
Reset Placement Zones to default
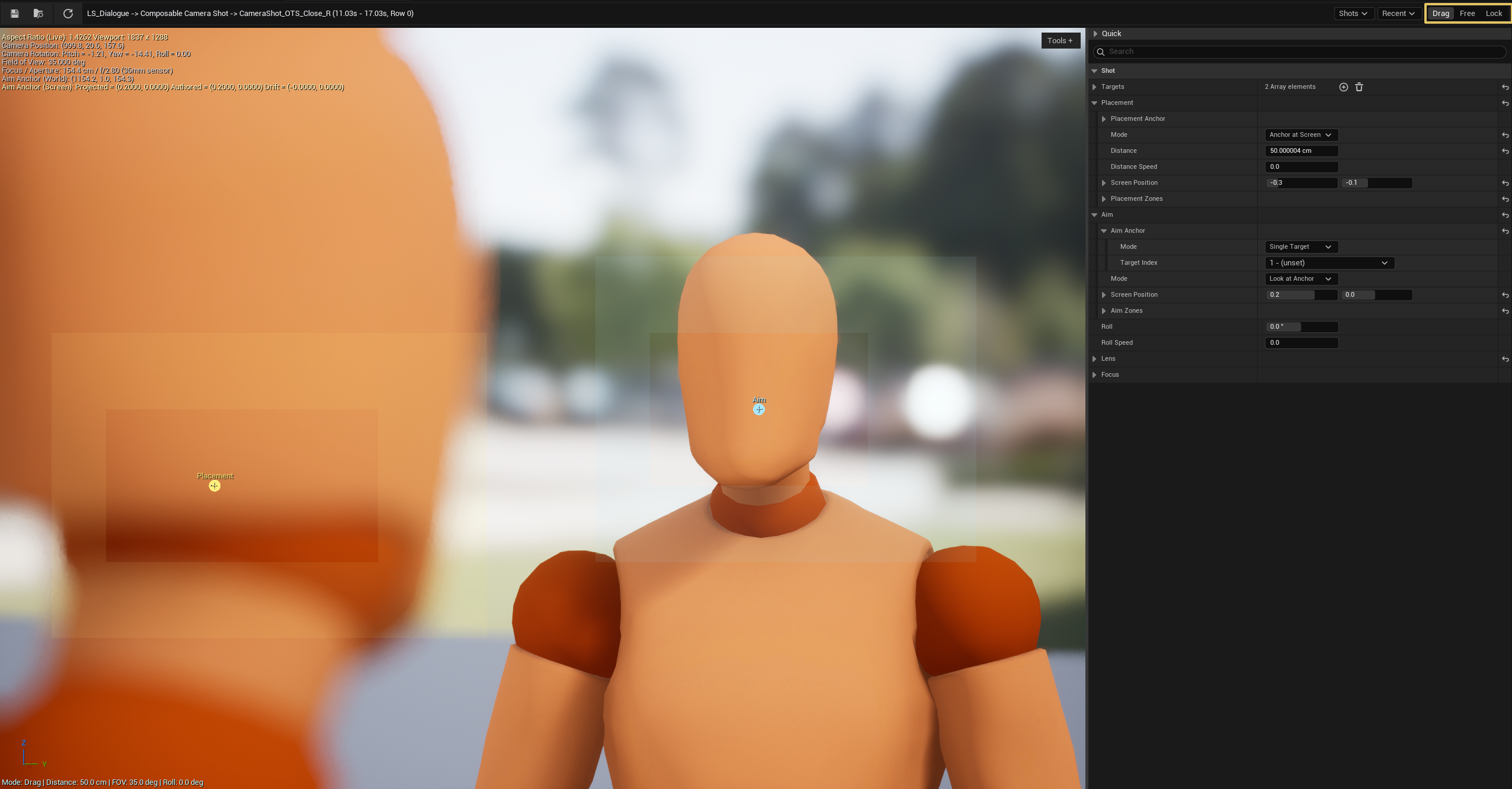pos(1505,199)
